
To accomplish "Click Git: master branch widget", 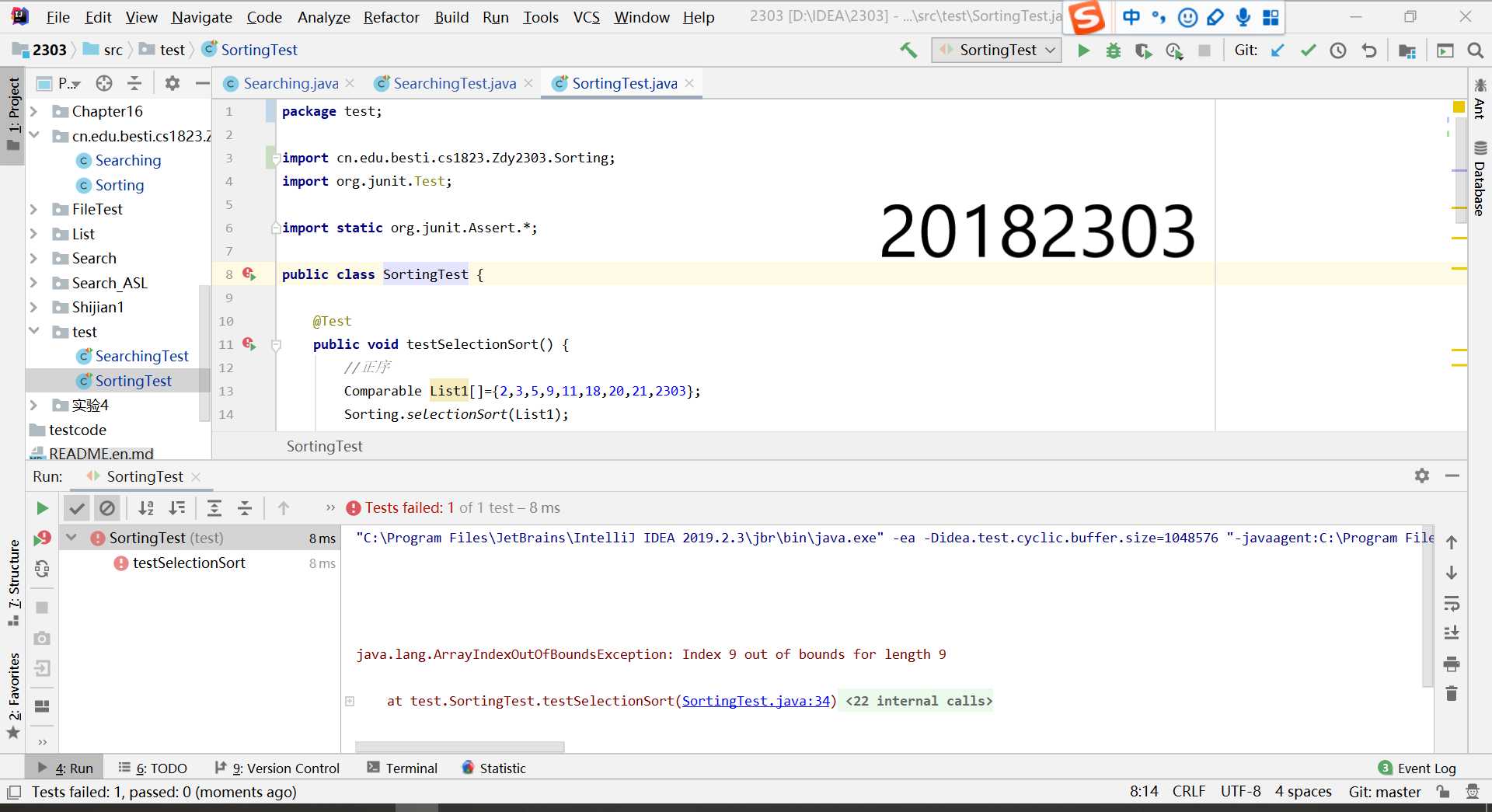I will pyautogui.click(x=1385, y=792).
